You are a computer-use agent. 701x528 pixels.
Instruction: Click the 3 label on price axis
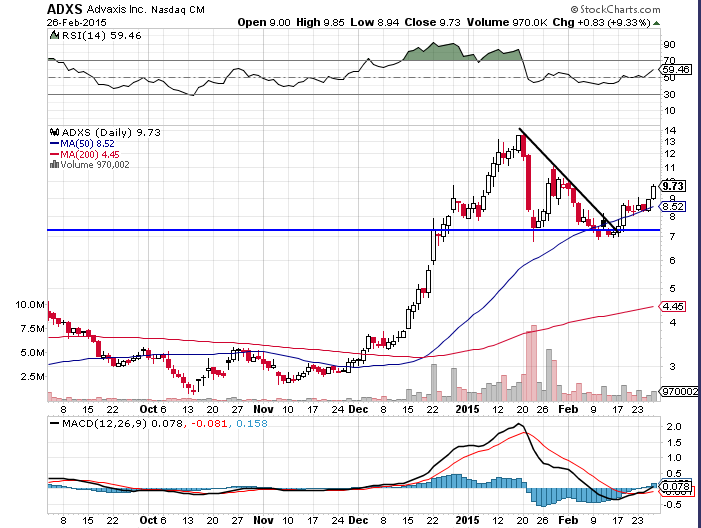672,367
